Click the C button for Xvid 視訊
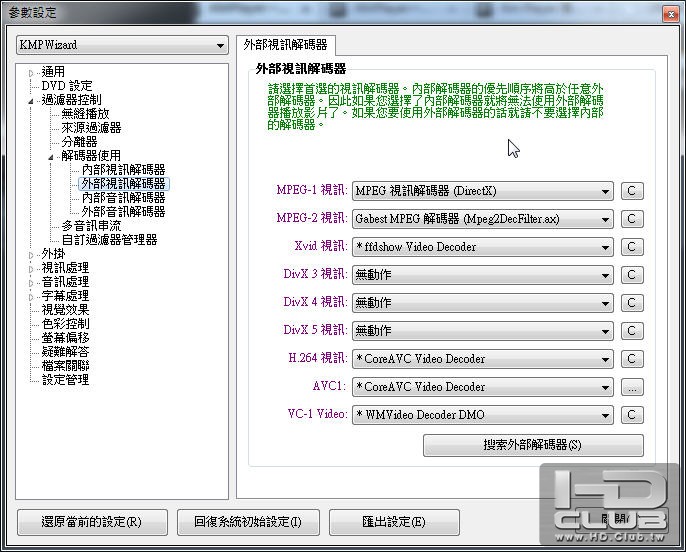The width and height of the screenshot is (686, 552). (x=632, y=247)
